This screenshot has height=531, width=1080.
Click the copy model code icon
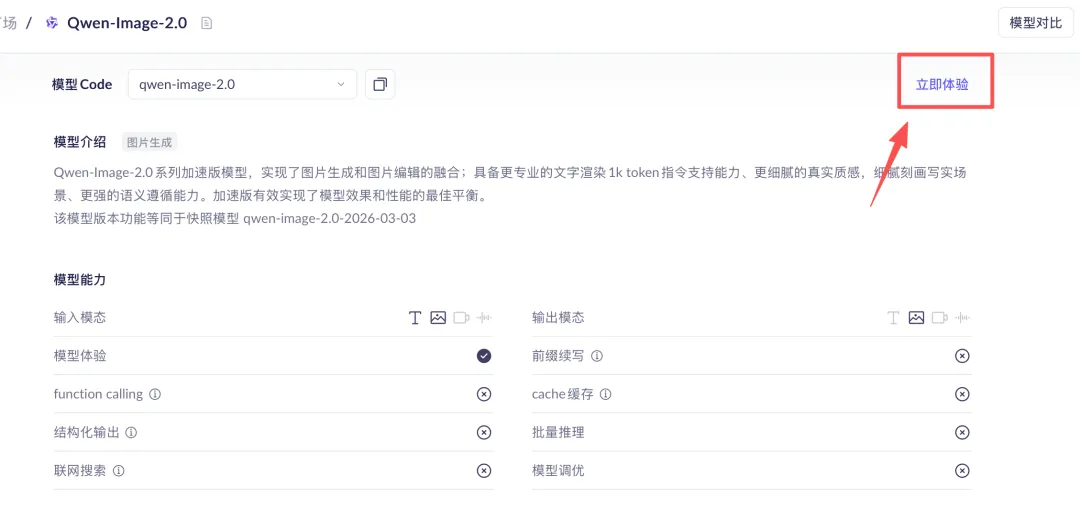[x=380, y=84]
